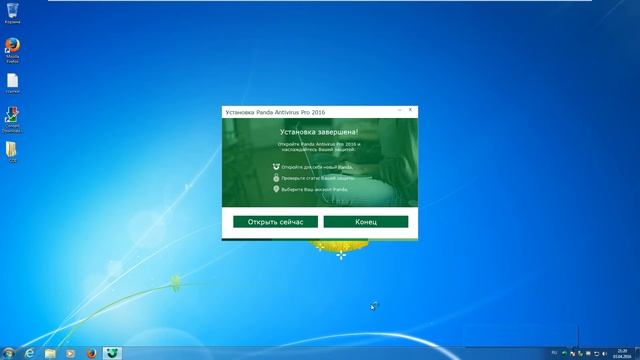Click the green round tray icon
Viewport: 640px width, 360px height.
coord(564,353)
